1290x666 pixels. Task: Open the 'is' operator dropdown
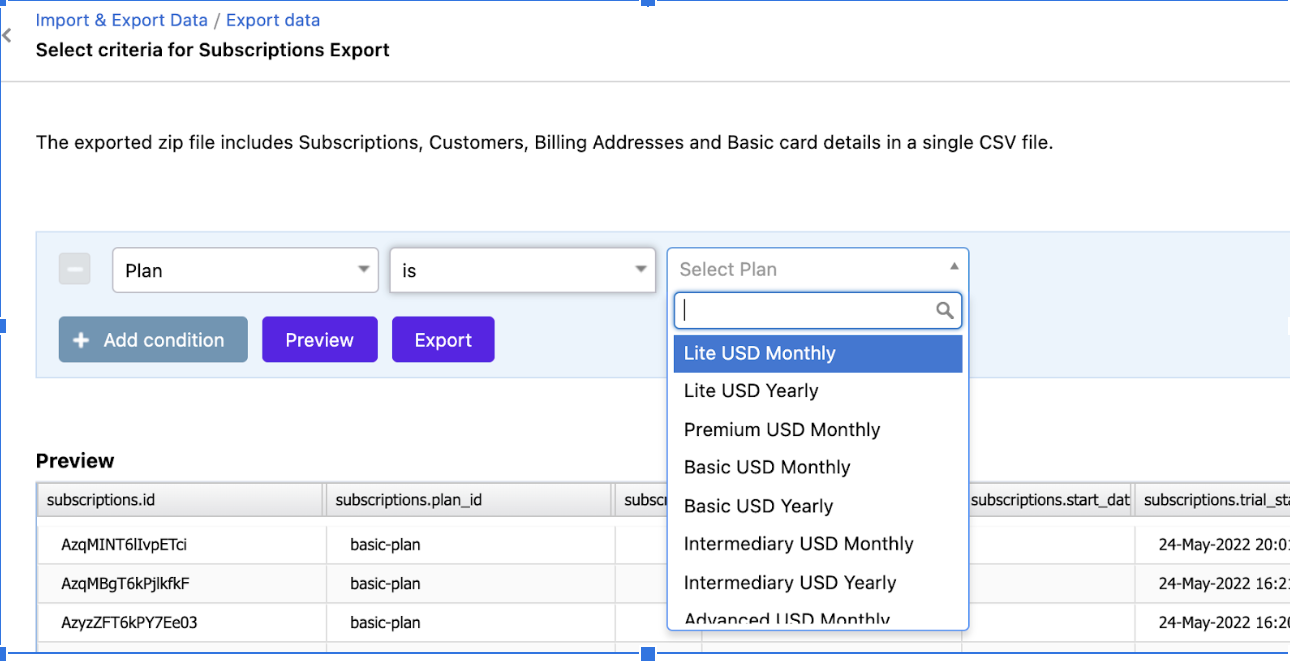[x=522, y=270]
